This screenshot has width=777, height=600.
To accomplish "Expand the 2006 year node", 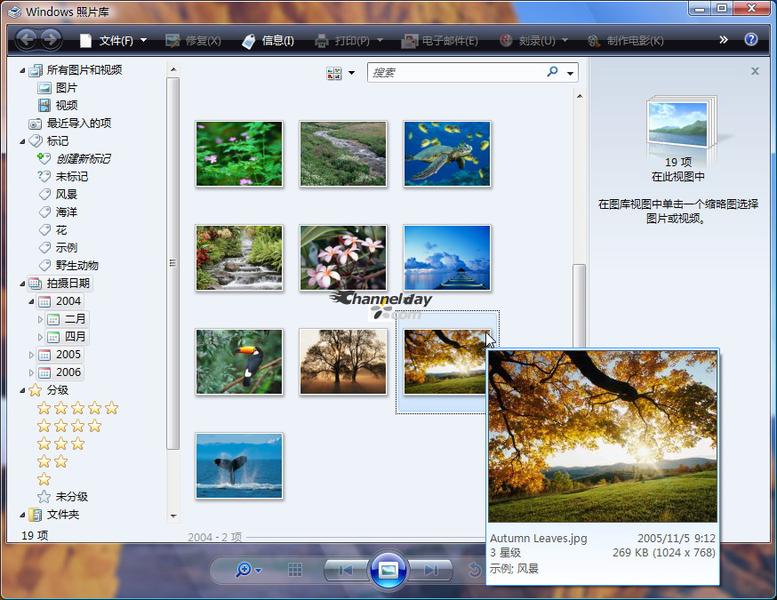I will point(31,373).
